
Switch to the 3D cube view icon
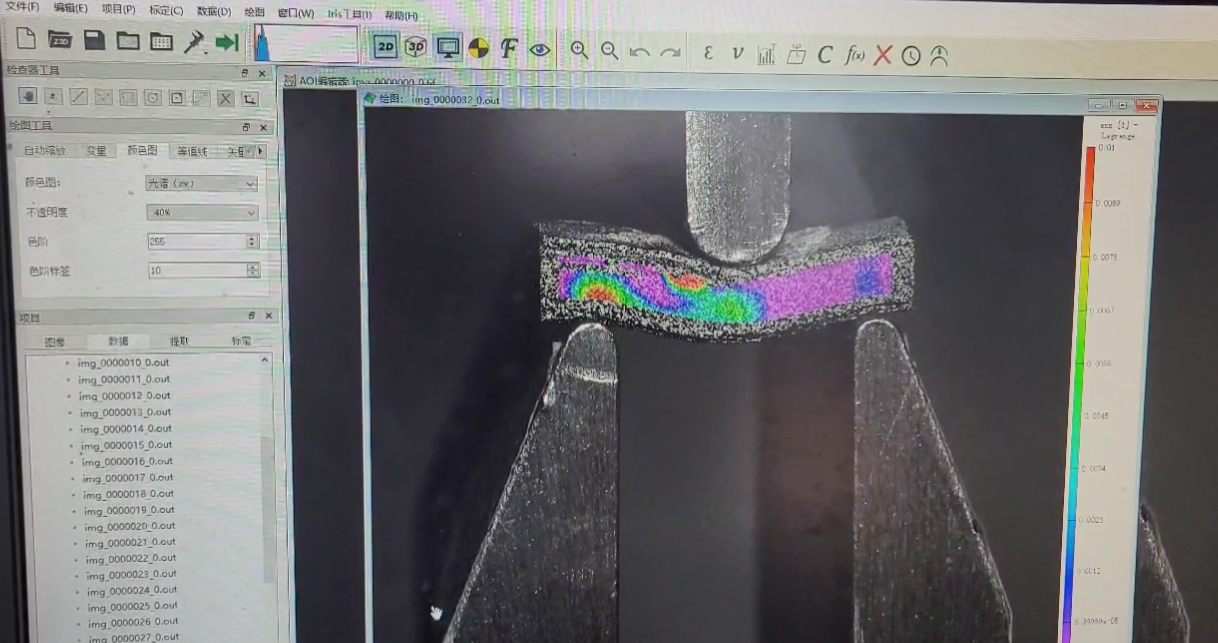[416, 47]
